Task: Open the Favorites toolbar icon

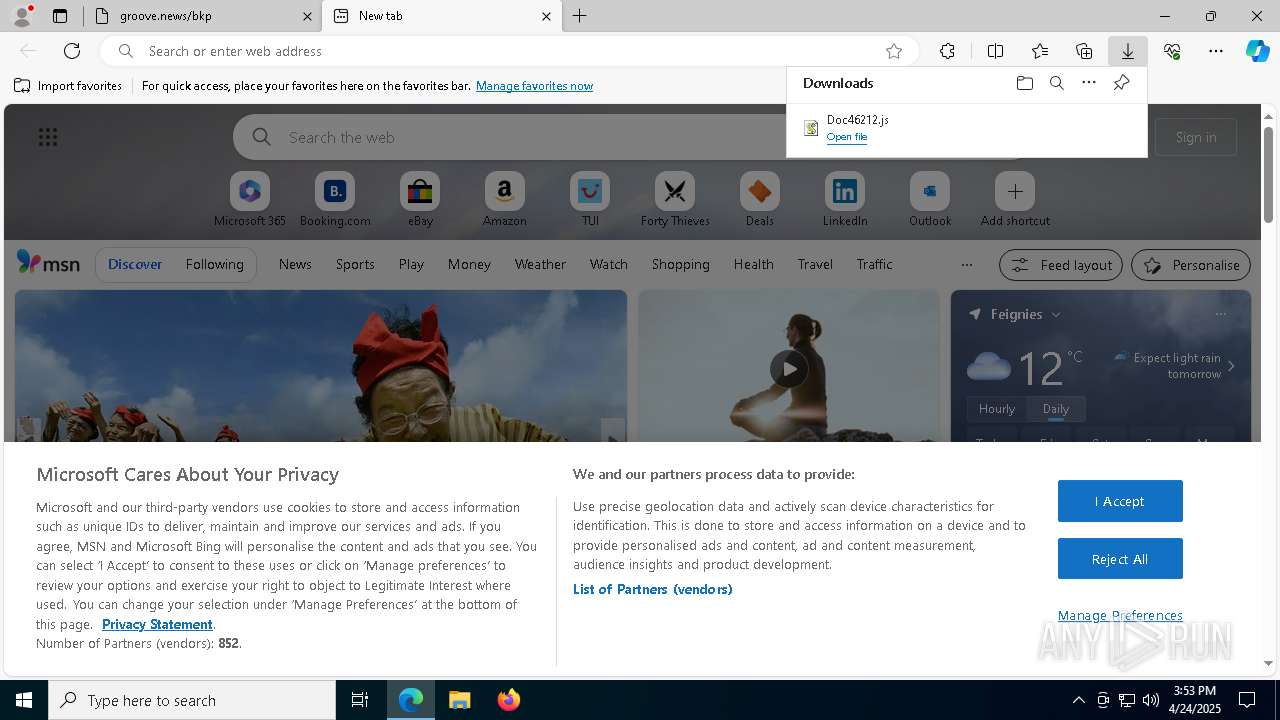Action: click(1040, 51)
